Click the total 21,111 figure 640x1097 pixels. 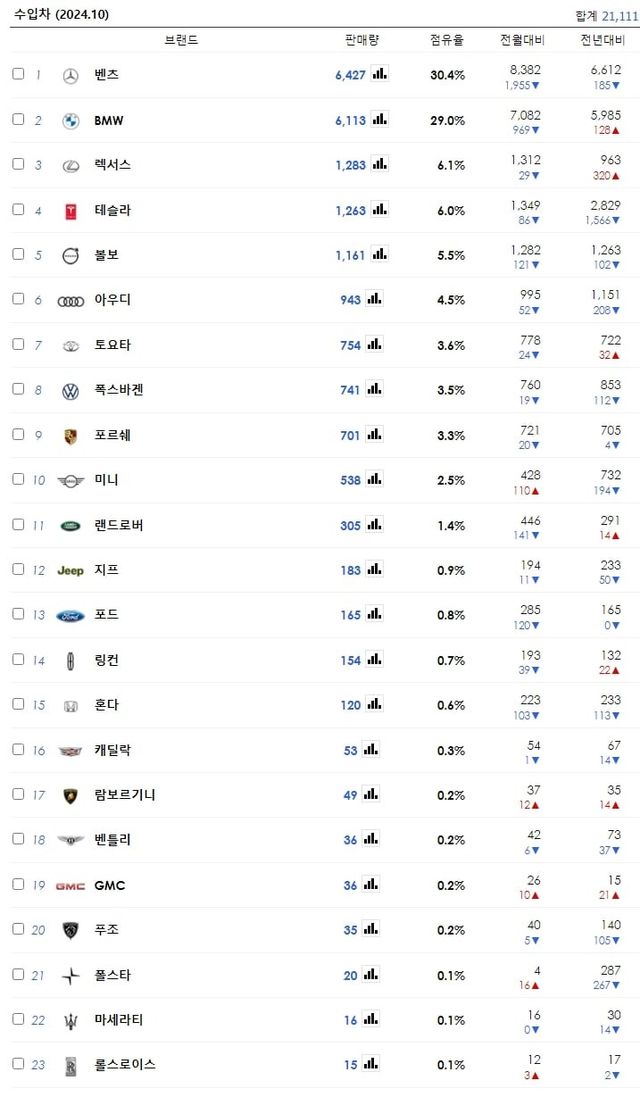620,15
